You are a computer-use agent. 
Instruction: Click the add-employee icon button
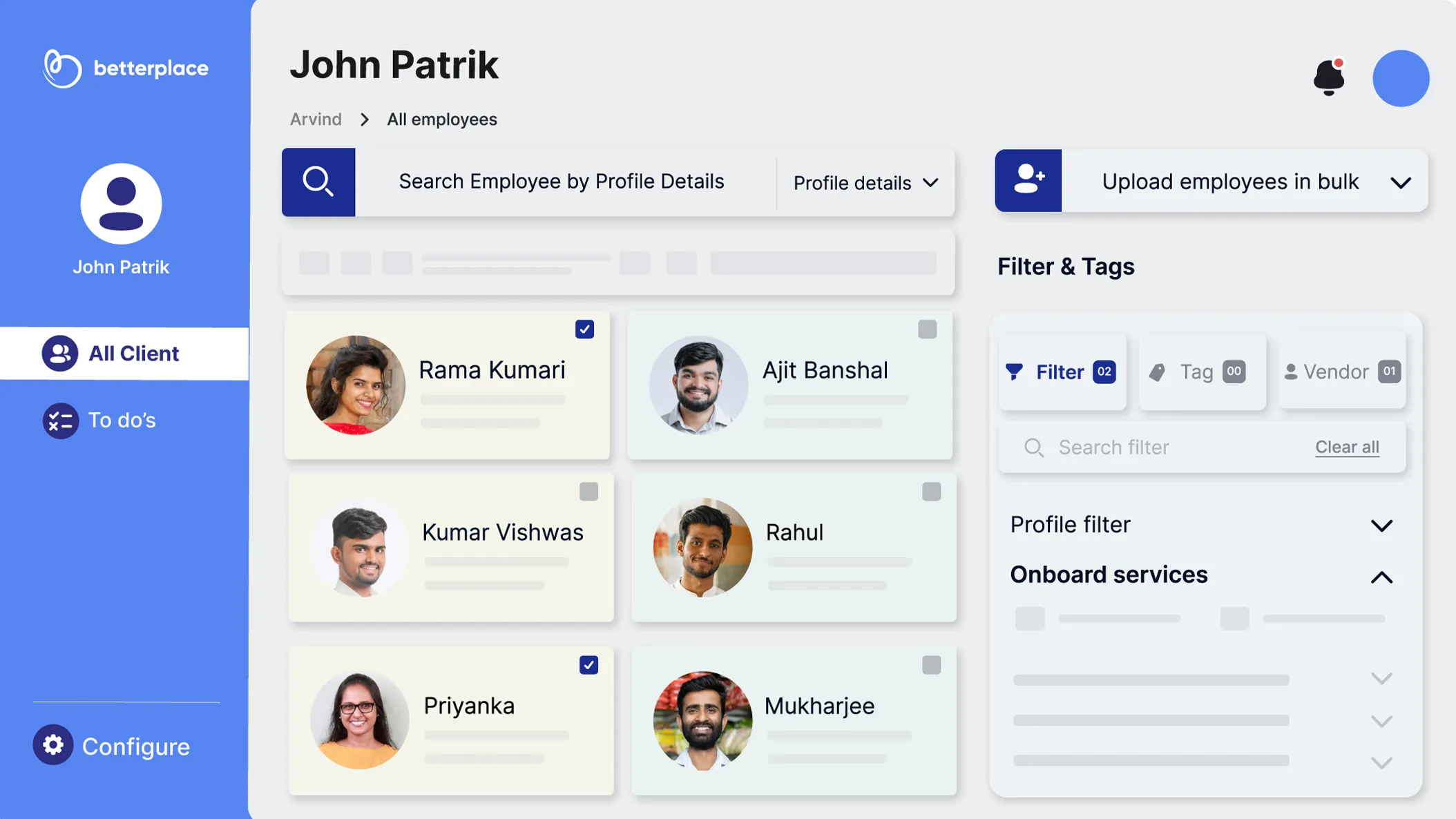coord(1028,181)
